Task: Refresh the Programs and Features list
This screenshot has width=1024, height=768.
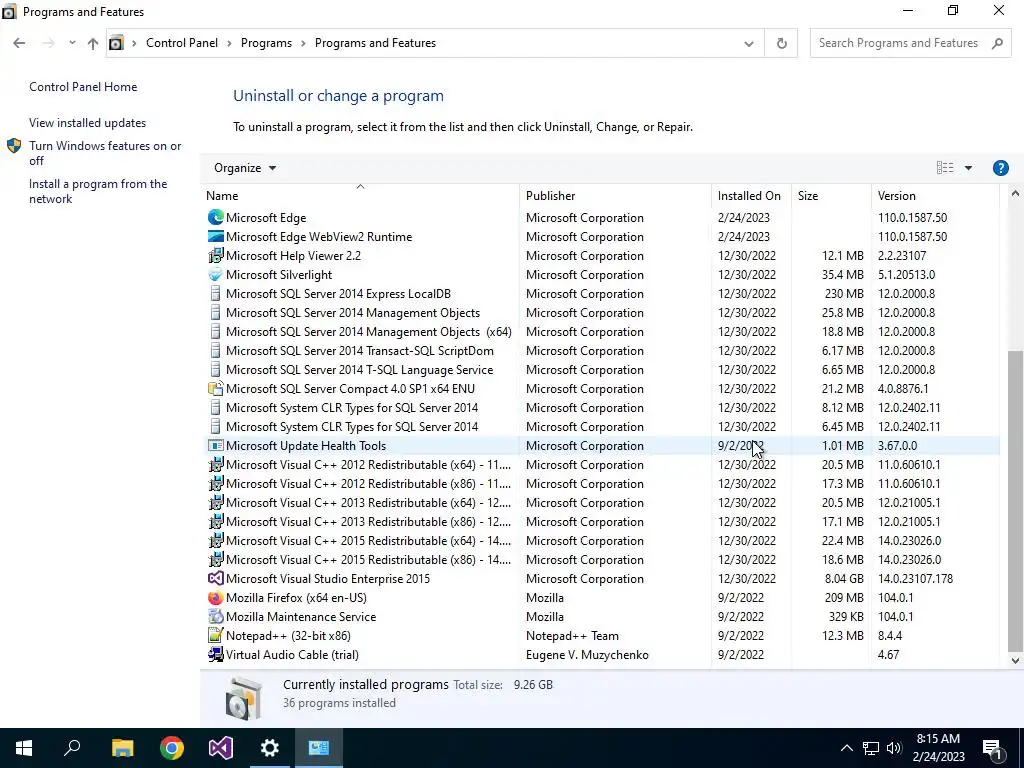Action: (x=781, y=43)
